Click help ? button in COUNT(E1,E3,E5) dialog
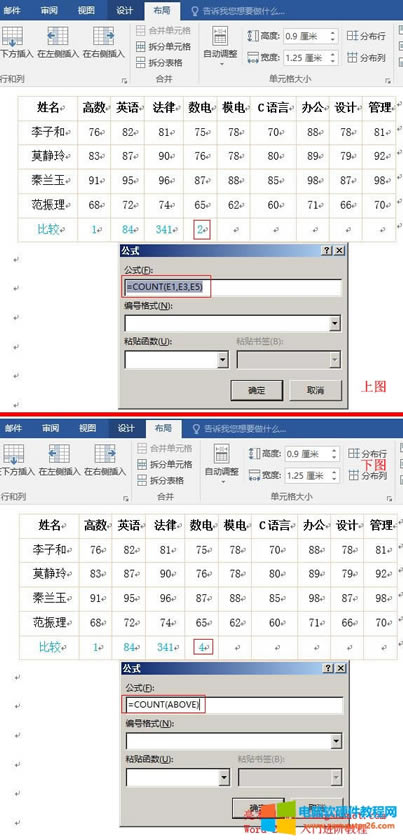Viewport: 403px width, 840px height. (x=326, y=251)
